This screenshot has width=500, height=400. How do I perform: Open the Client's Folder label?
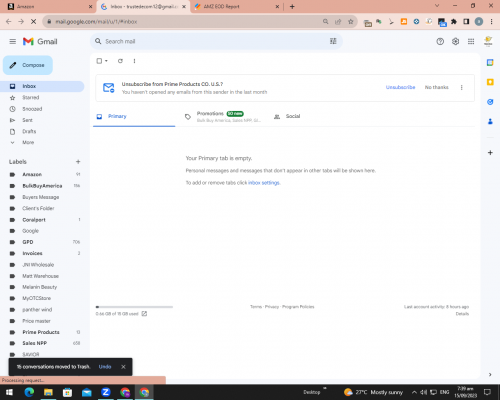(x=38, y=208)
